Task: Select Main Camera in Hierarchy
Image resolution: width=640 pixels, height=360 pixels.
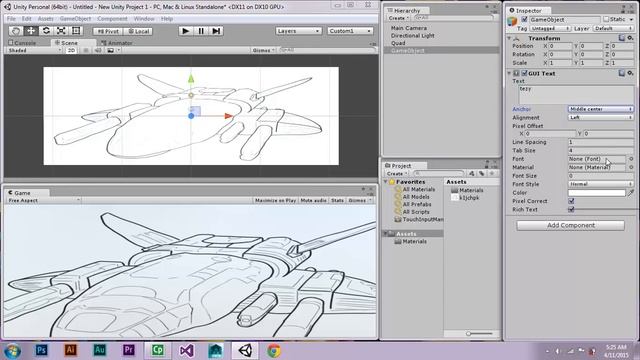Action: [x=409, y=28]
